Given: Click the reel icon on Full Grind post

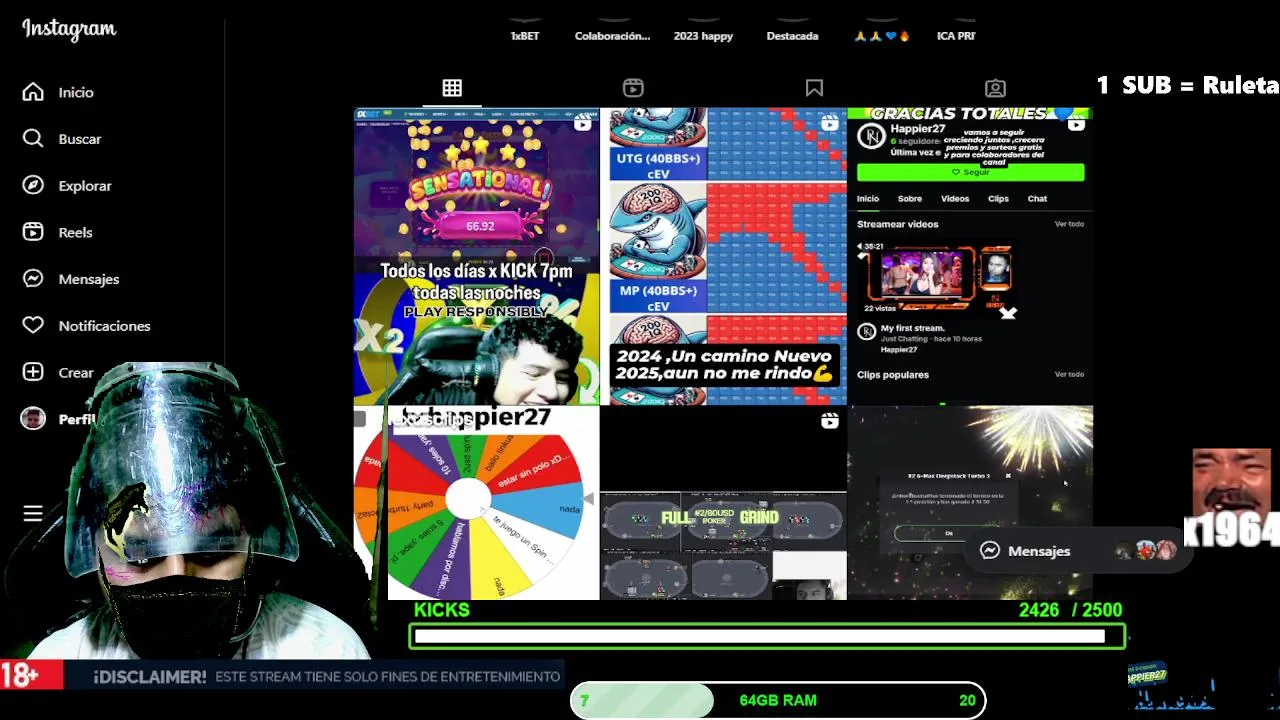Looking at the screenshot, I should coord(829,421).
